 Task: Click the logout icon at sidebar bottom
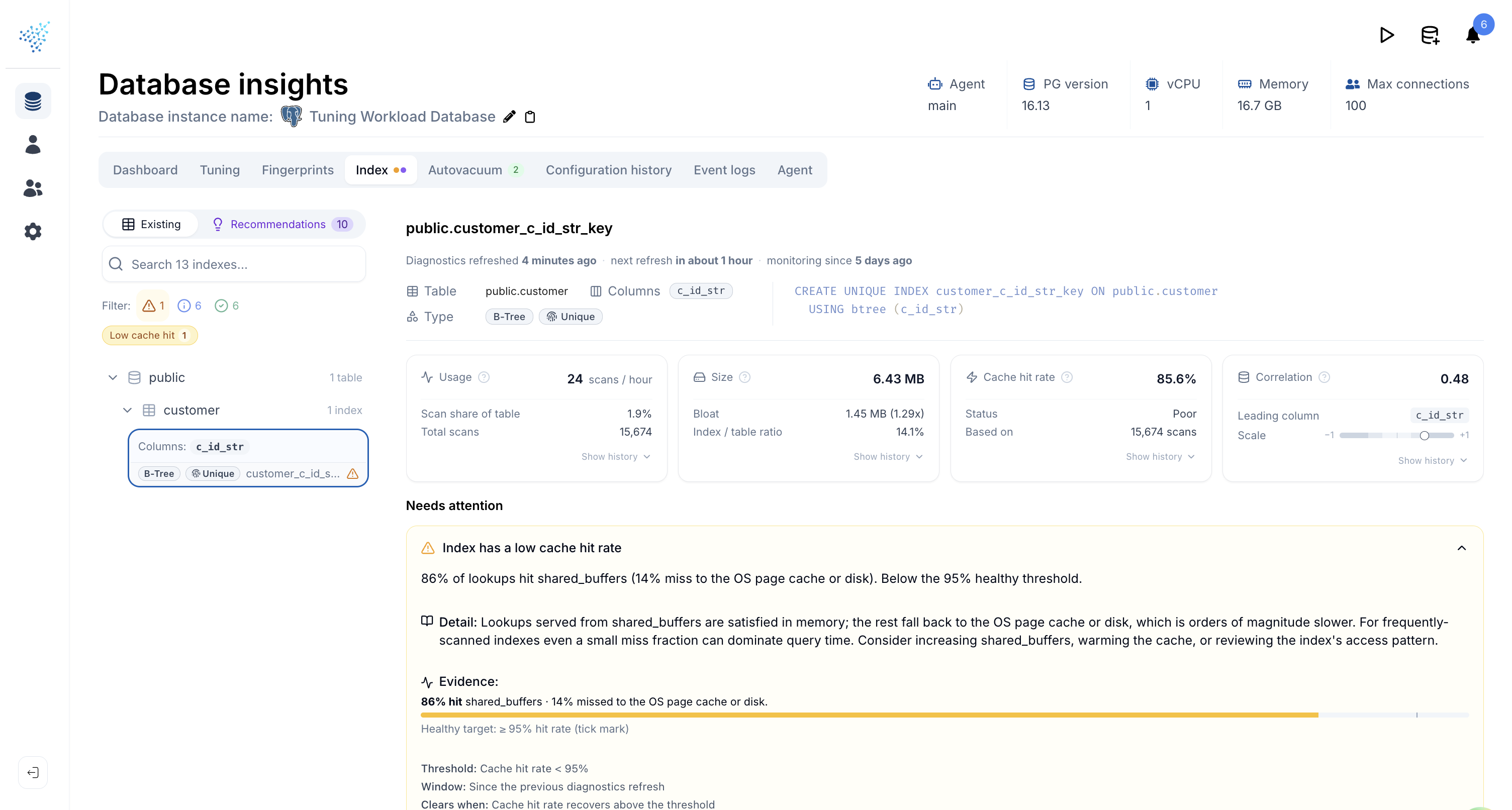(33, 772)
